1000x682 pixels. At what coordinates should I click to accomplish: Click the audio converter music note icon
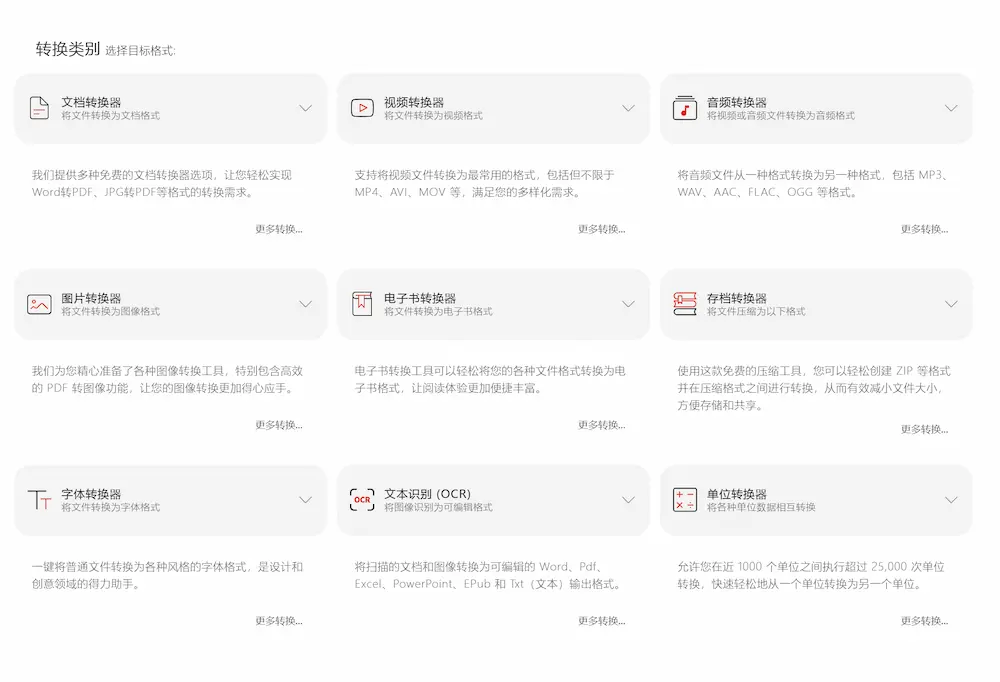point(685,108)
